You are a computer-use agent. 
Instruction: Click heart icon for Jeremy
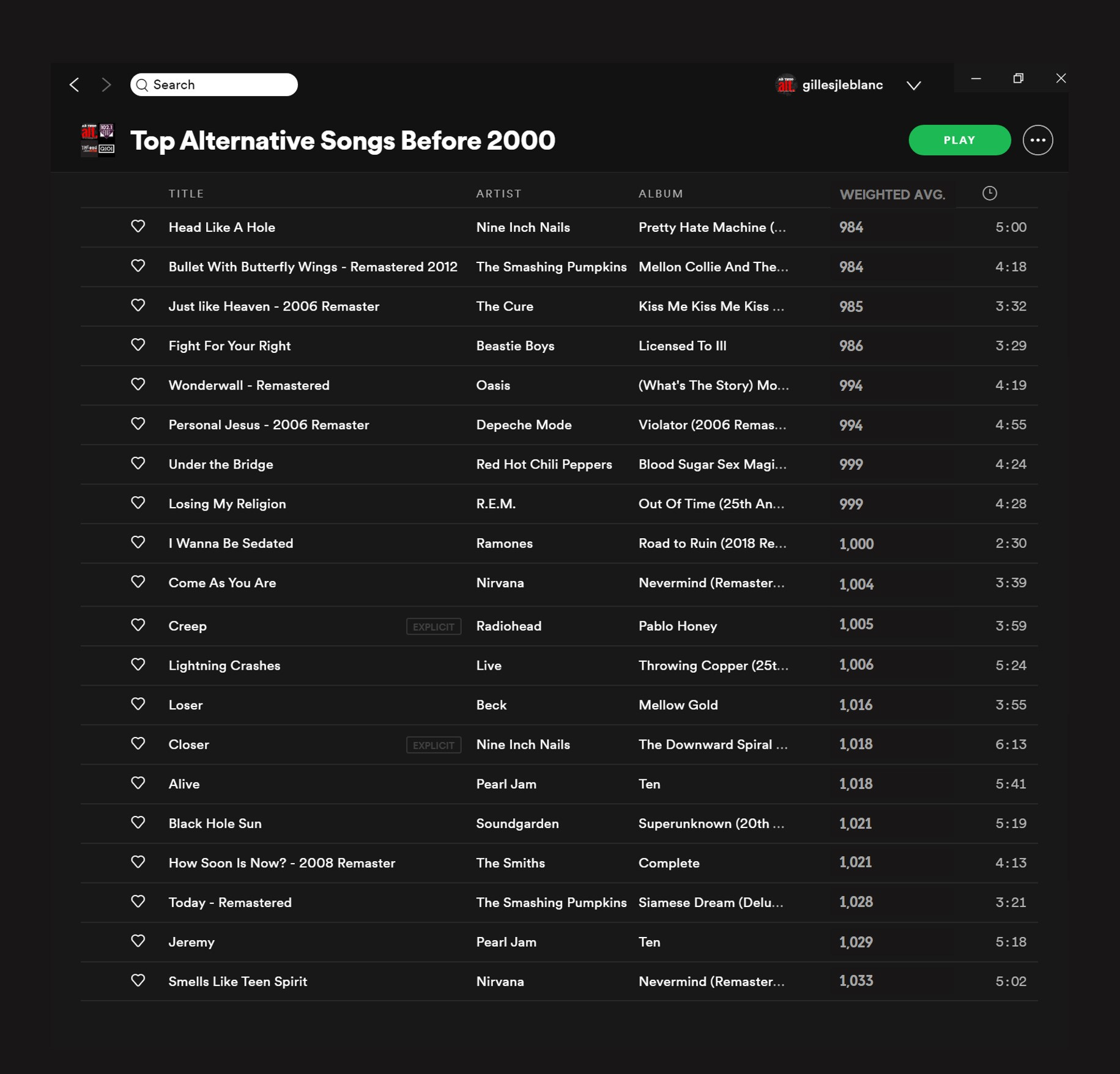click(138, 941)
